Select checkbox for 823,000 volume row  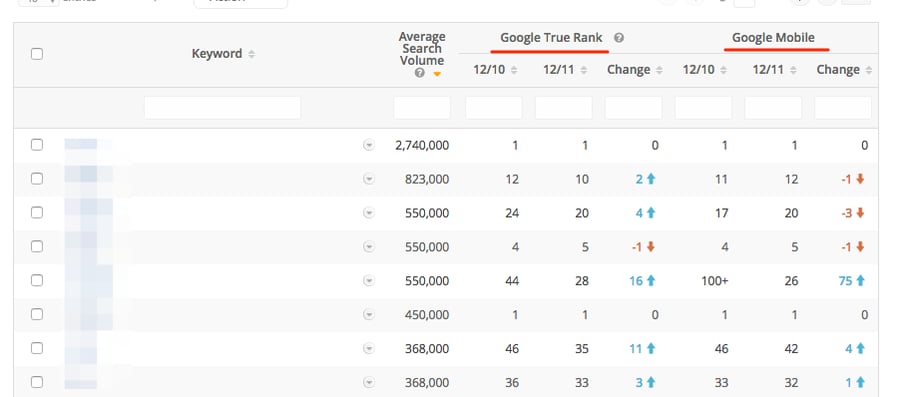37,179
